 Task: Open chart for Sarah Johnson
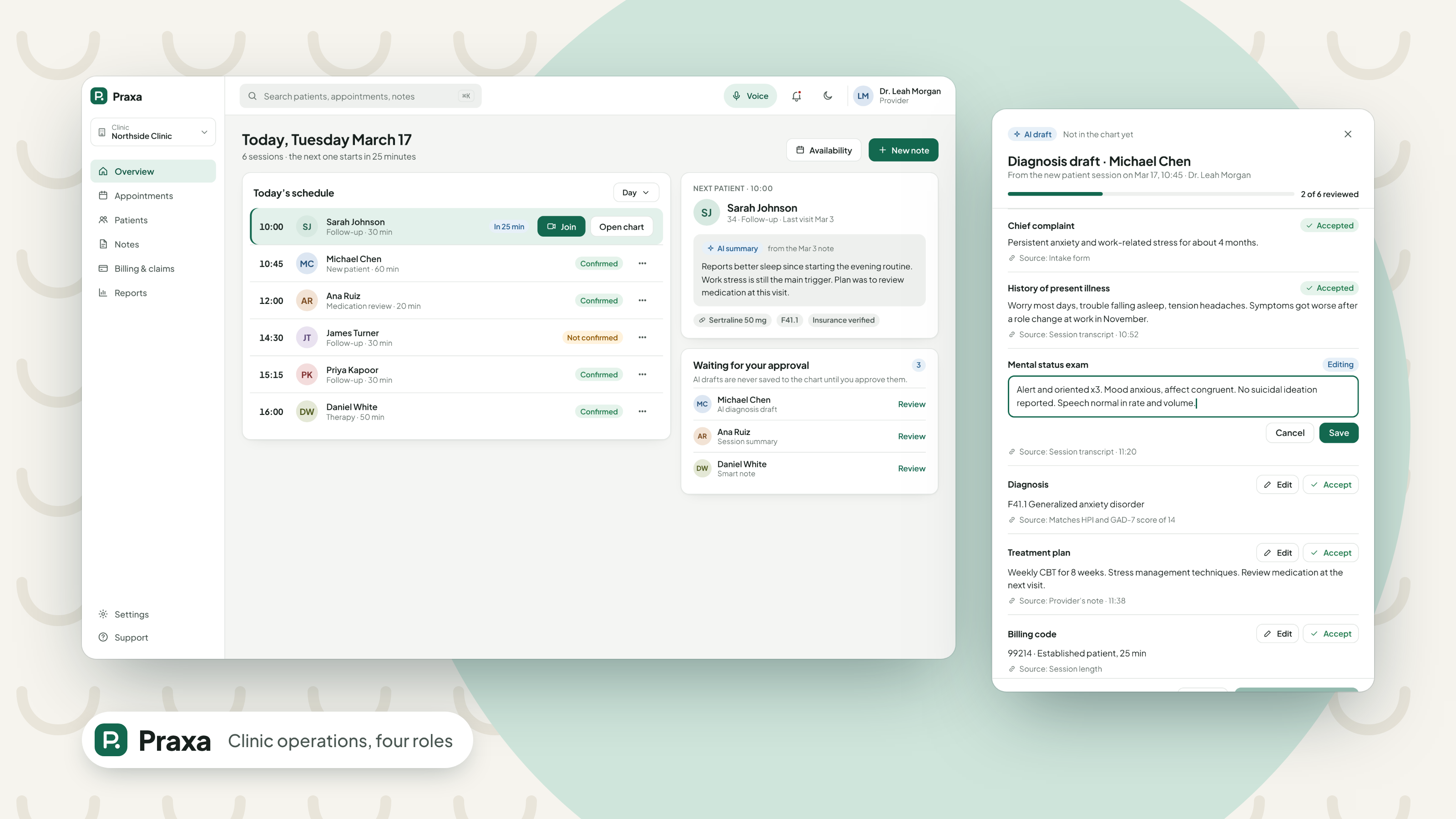[x=621, y=227]
